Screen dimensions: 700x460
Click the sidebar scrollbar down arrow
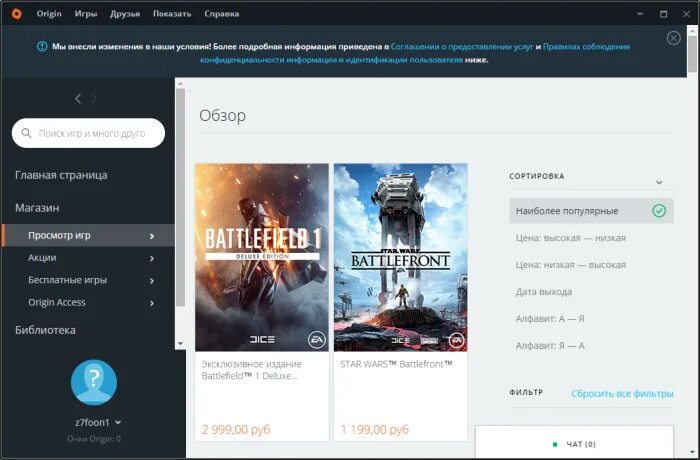tap(180, 343)
